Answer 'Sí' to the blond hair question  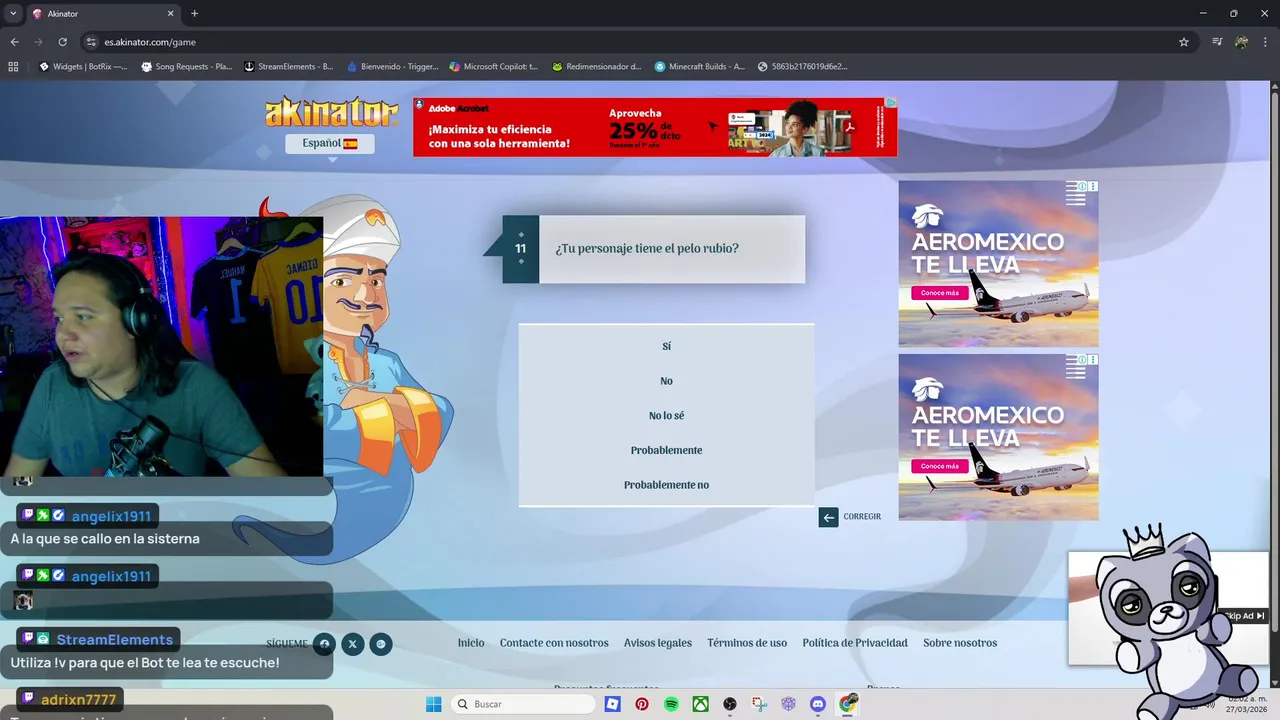pos(666,346)
